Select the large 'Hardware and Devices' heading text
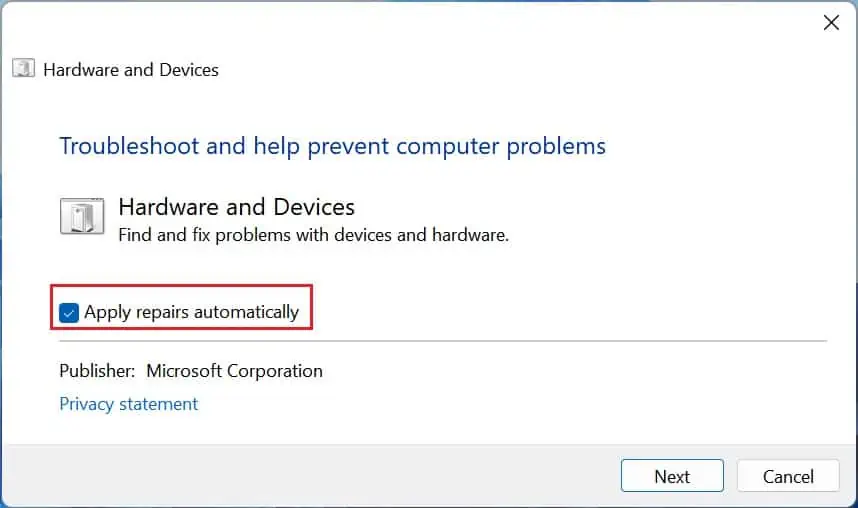This screenshot has height=508, width=858. (236, 207)
